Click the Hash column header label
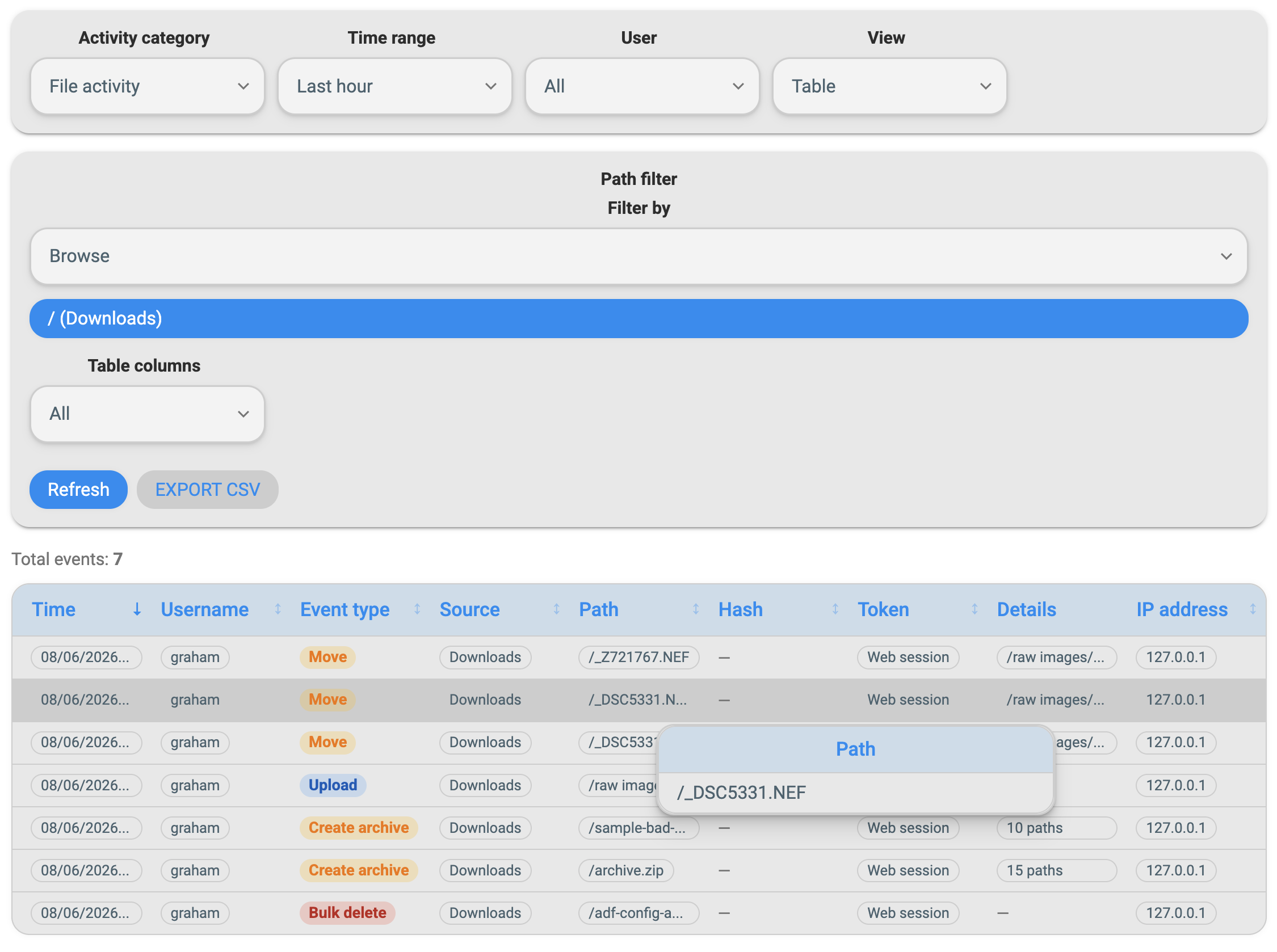 pos(740,609)
